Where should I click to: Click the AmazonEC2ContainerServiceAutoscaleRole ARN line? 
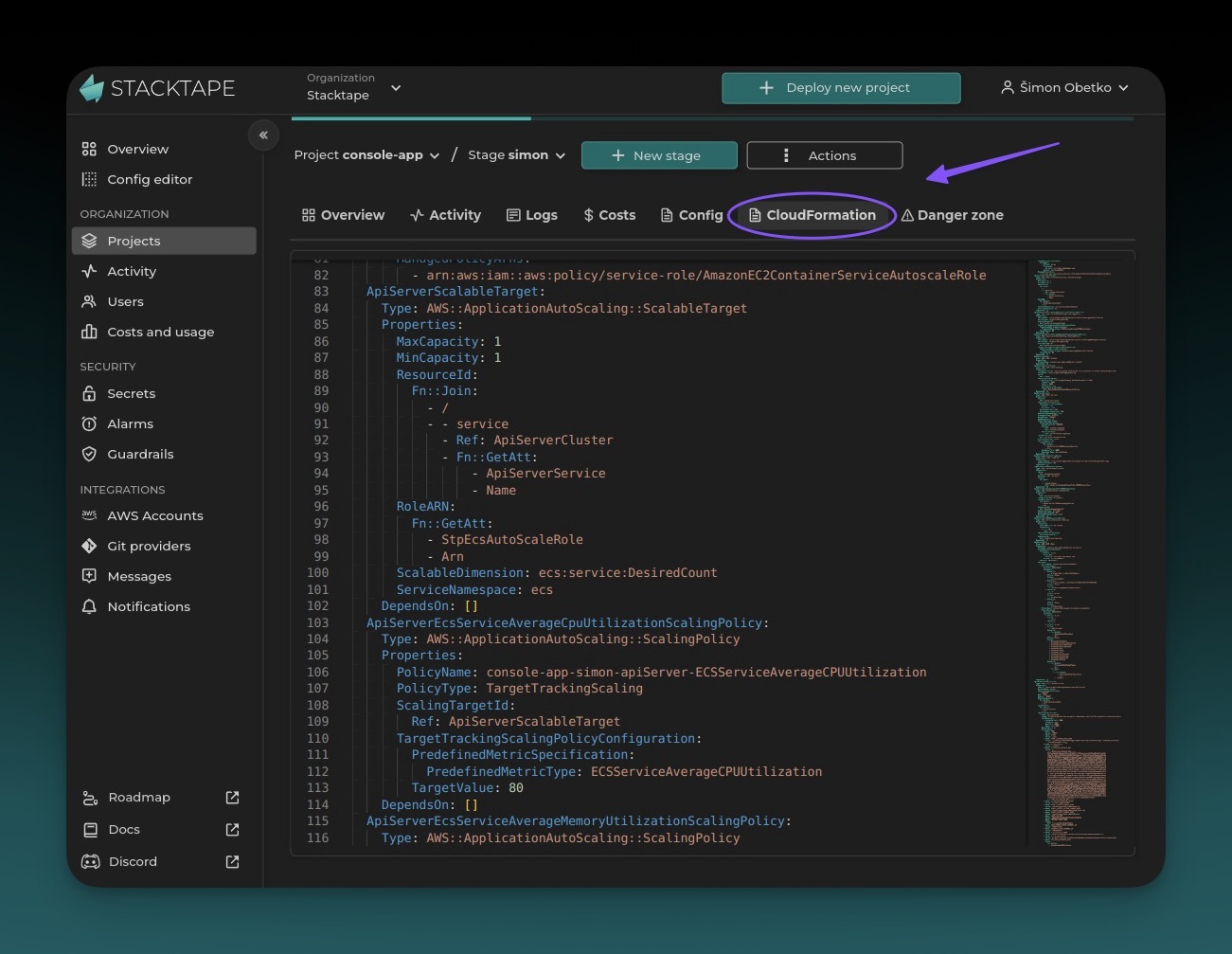[x=699, y=275]
